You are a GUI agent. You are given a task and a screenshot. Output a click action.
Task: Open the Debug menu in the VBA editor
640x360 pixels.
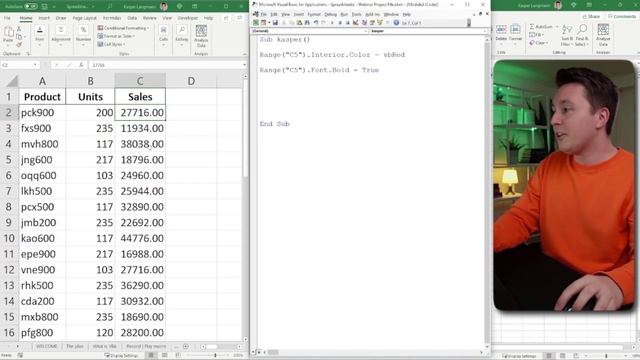[x=330, y=14]
